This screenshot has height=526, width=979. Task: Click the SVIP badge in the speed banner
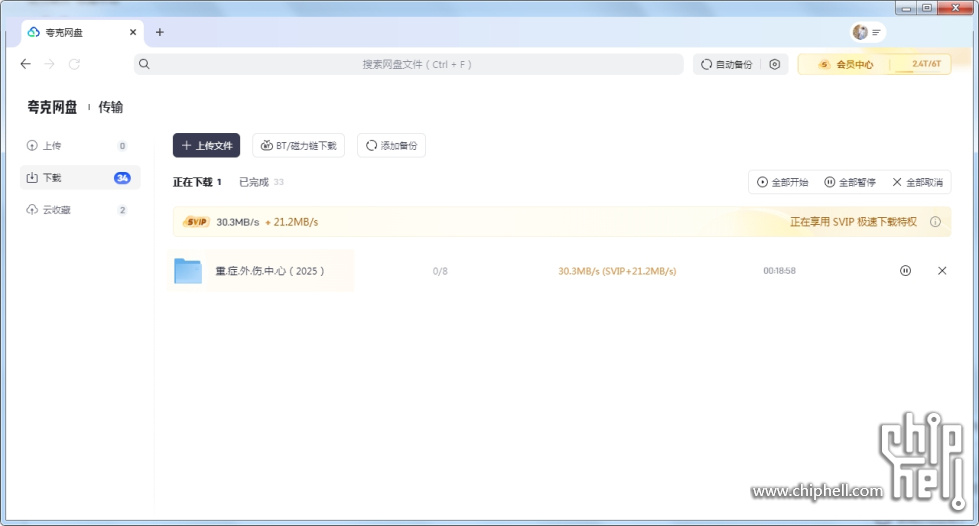(x=196, y=222)
